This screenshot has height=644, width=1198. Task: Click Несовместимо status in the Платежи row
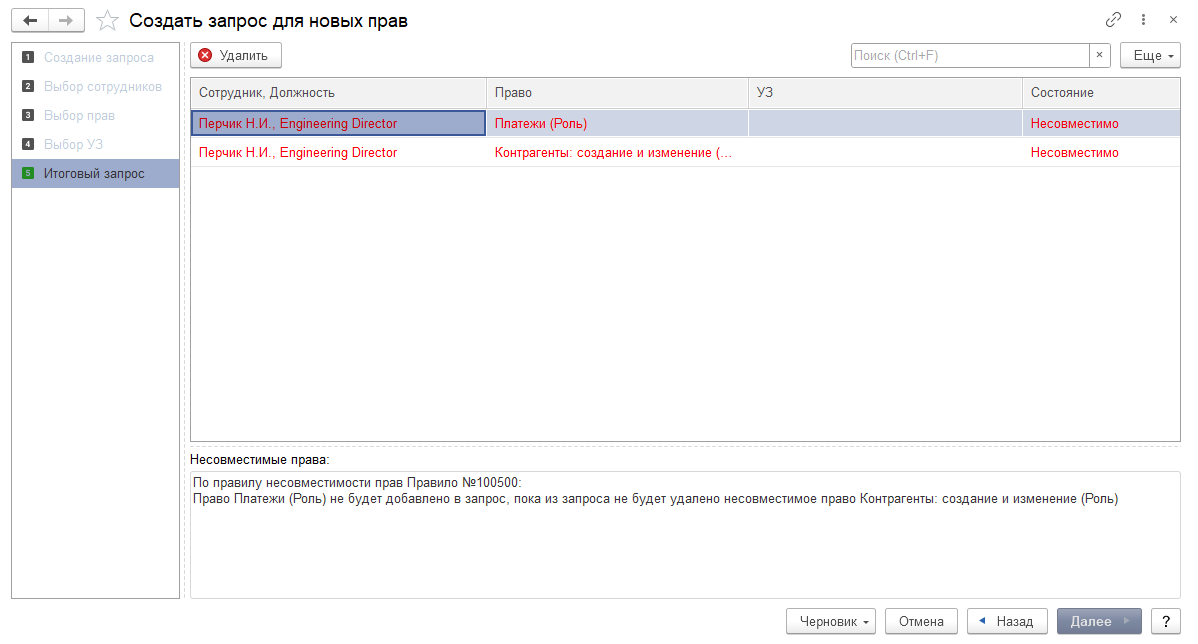coord(1101,123)
